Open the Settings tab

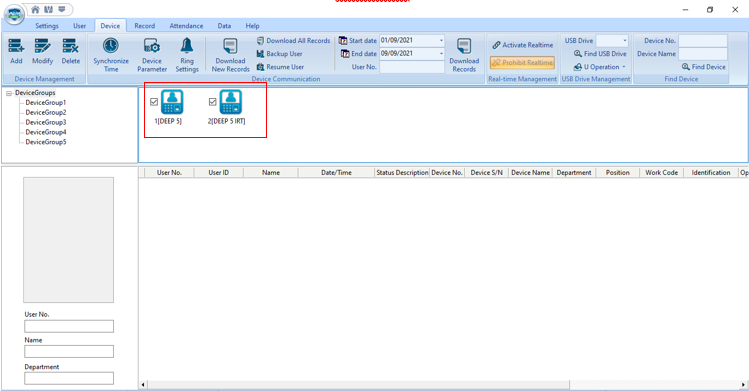(47, 26)
